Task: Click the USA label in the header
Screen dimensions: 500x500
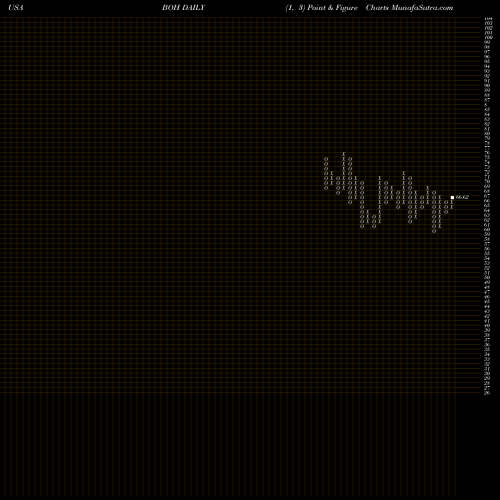Action: pyautogui.click(x=16, y=8)
